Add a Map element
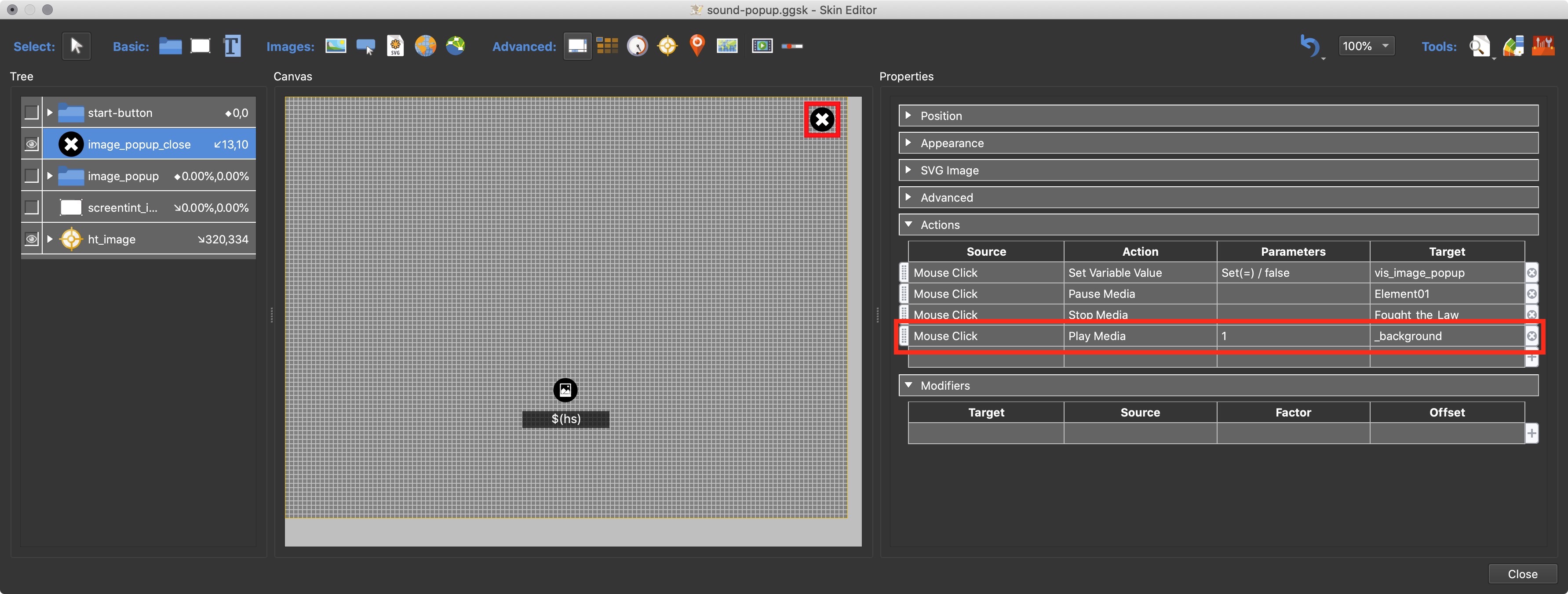The width and height of the screenshot is (1568, 594). click(727, 46)
